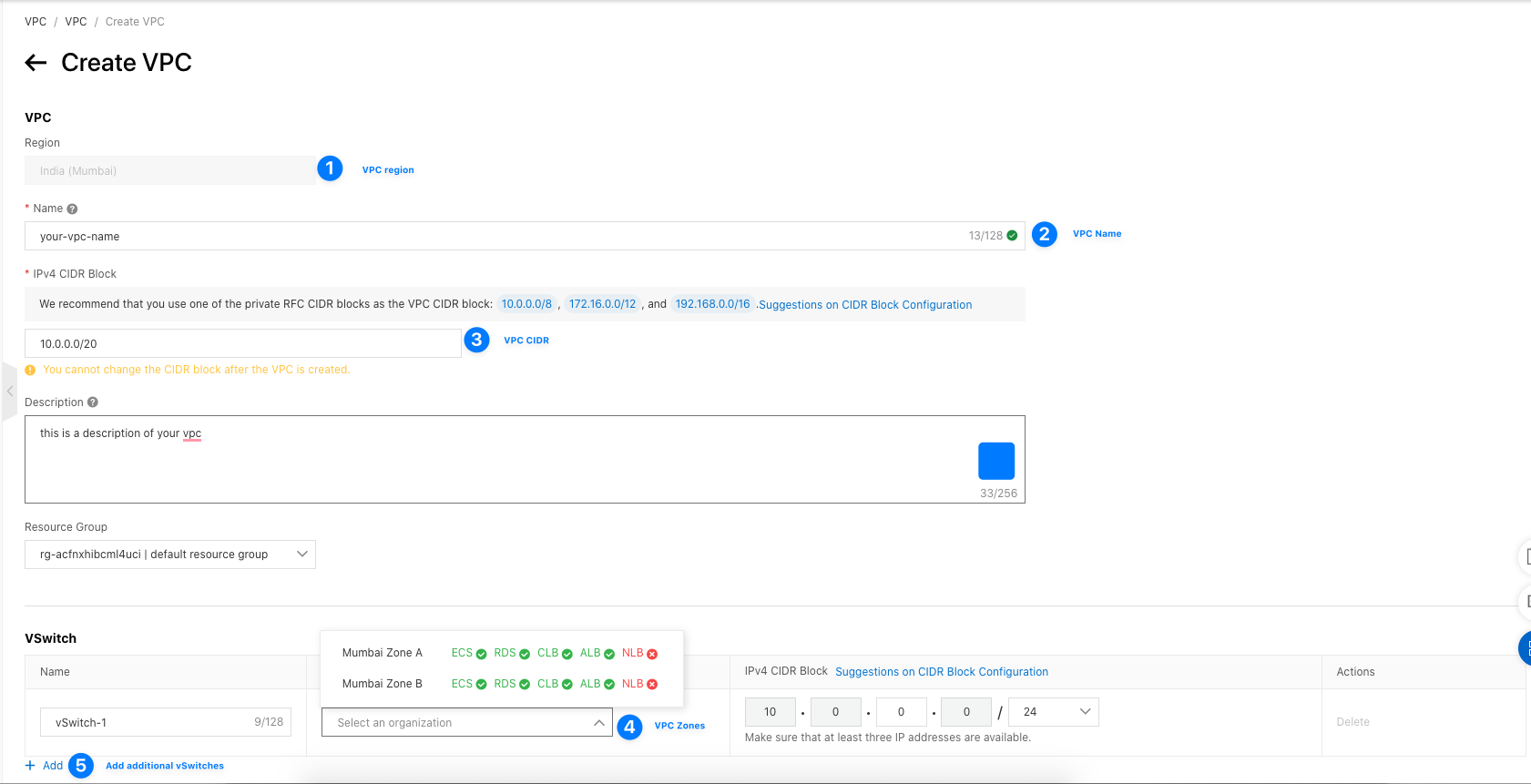Click the collapse sidebar arrow on left edge
This screenshot has height=784, width=1531.
point(10,392)
